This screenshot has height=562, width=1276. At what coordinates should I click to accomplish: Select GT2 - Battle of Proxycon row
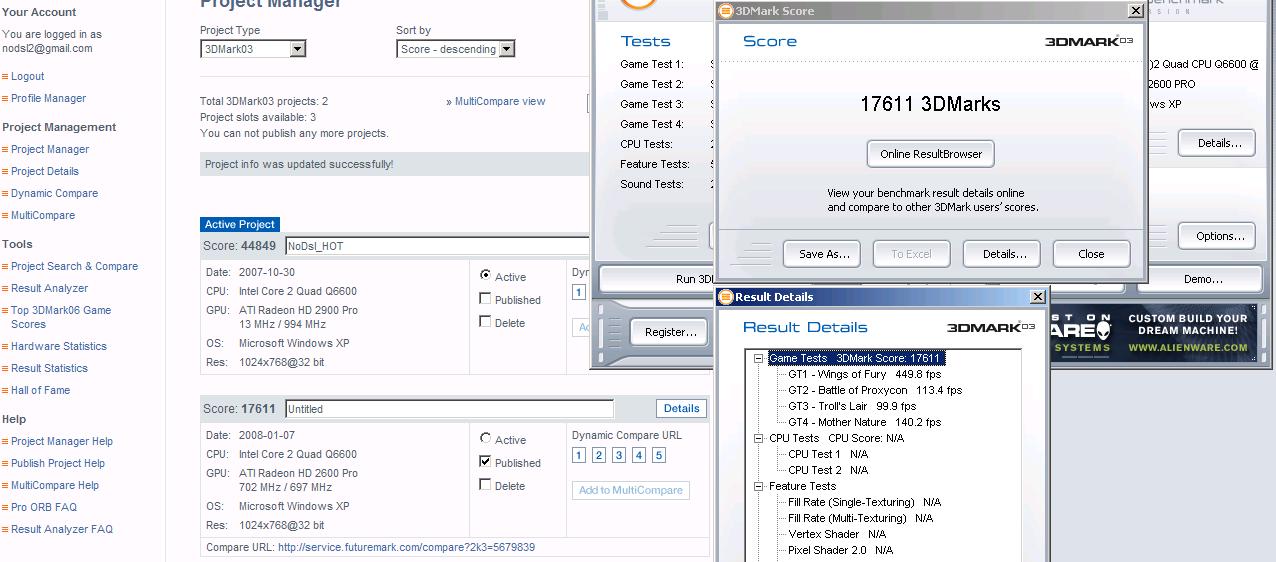[875, 390]
